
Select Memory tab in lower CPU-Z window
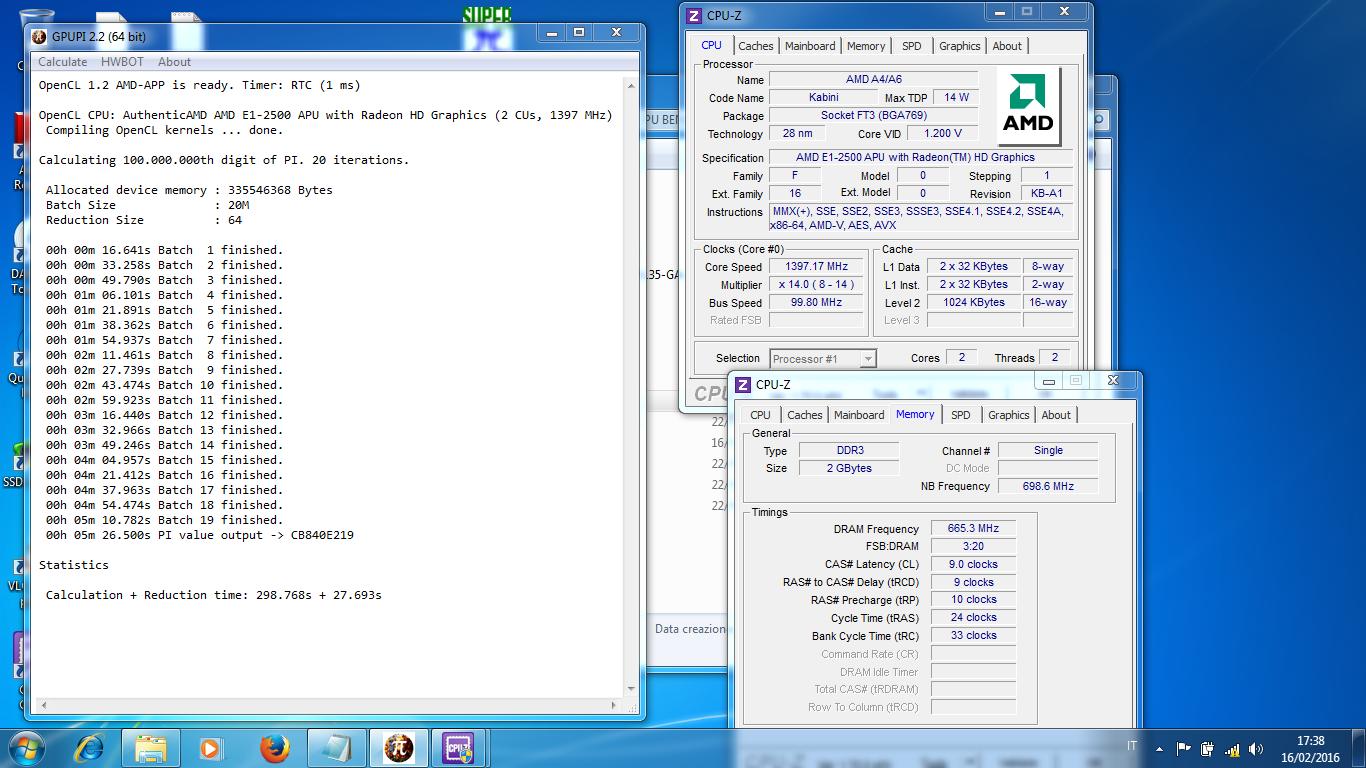pos(915,414)
